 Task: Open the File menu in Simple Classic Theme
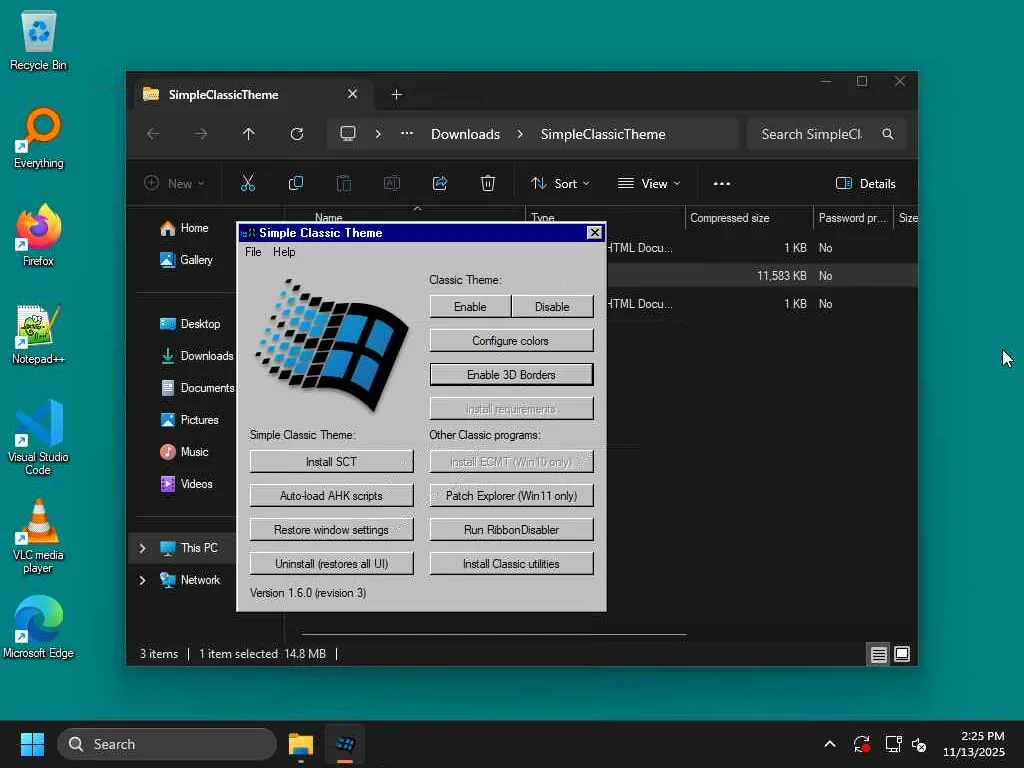tap(253, 252)
